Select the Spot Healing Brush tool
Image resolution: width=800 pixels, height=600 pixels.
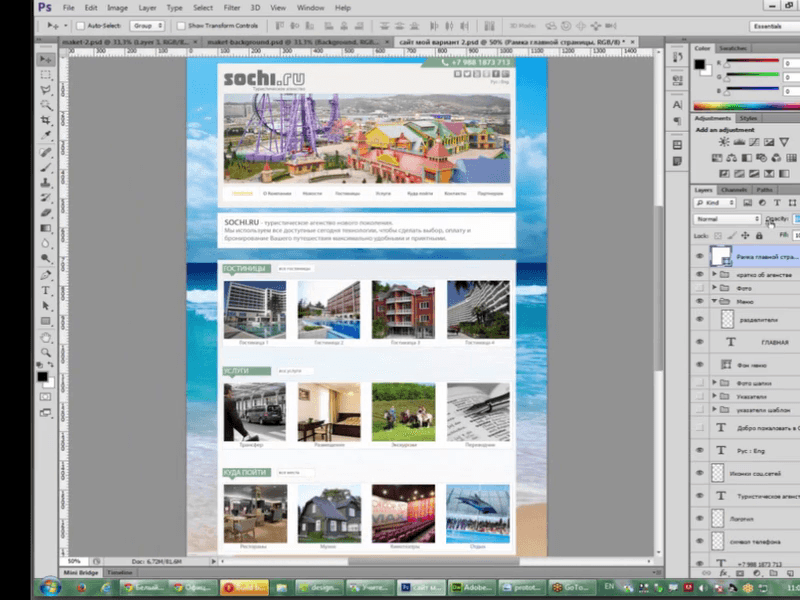[45, 152]
